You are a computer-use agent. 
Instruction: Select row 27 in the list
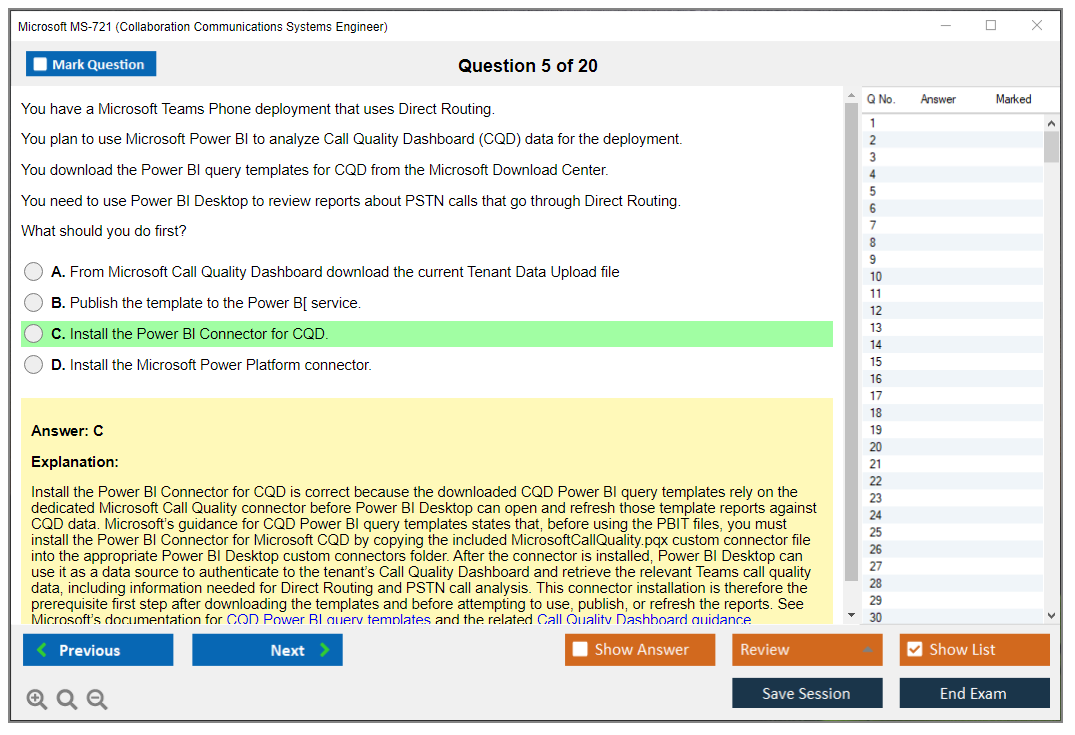[x=953, y=566]
